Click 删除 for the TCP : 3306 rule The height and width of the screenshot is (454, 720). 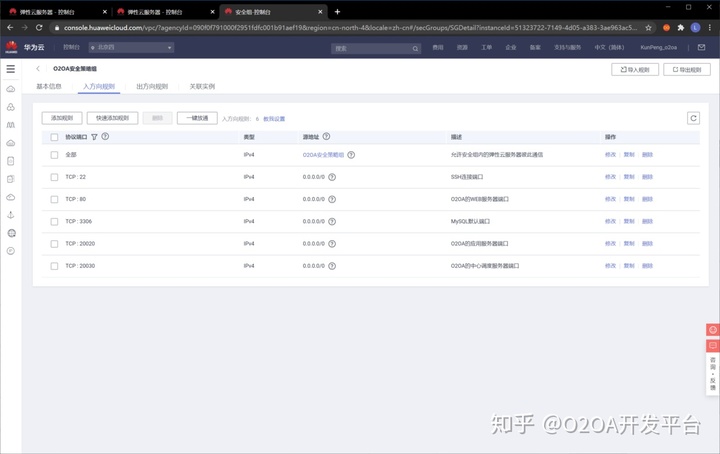tap(647, 221)
